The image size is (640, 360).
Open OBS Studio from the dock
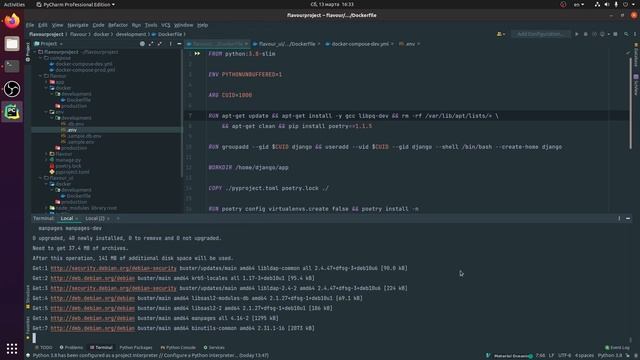point(12,89)
